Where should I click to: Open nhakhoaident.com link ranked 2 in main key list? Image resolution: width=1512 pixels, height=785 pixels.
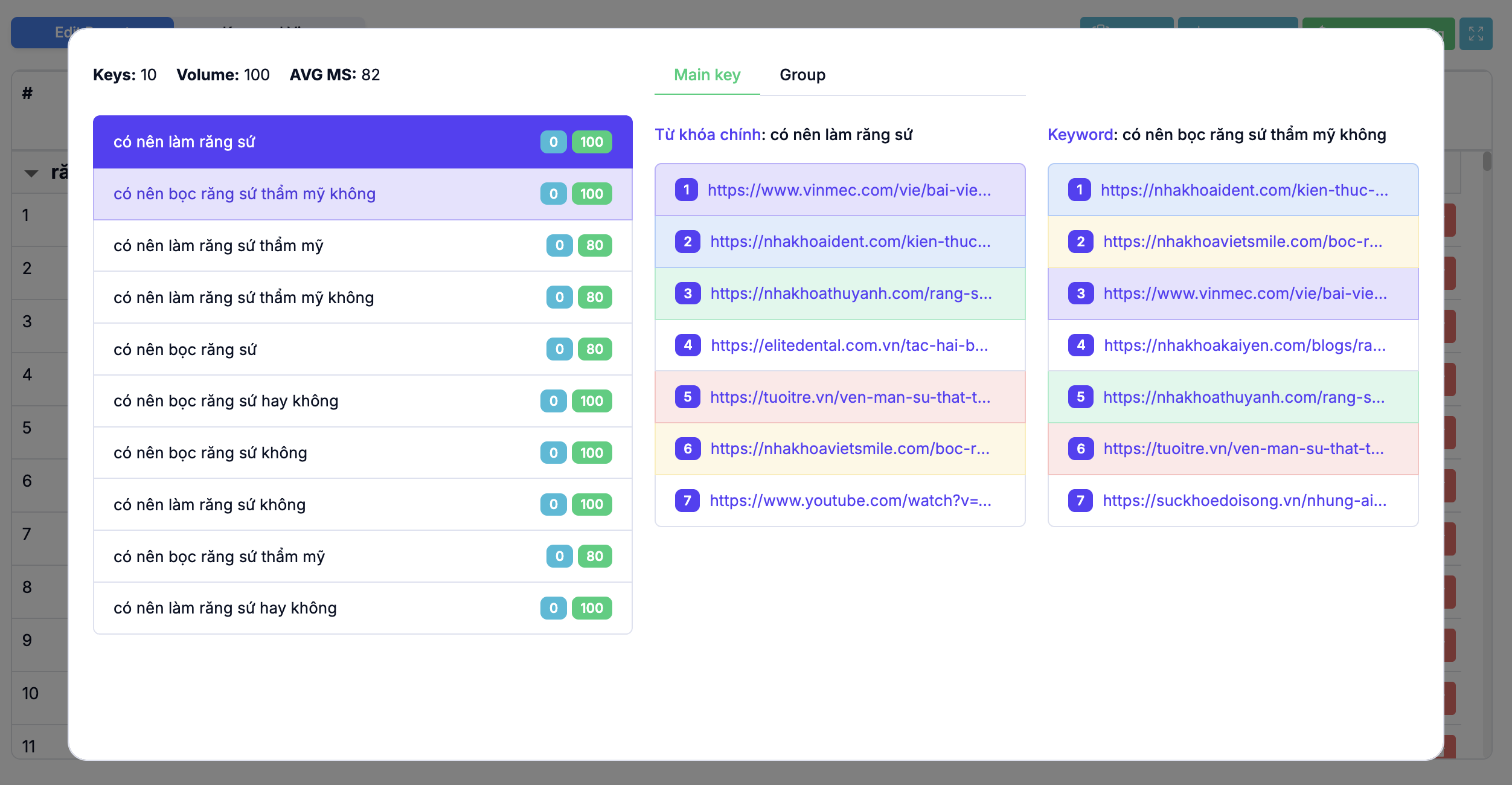click(x=850, y=242)
